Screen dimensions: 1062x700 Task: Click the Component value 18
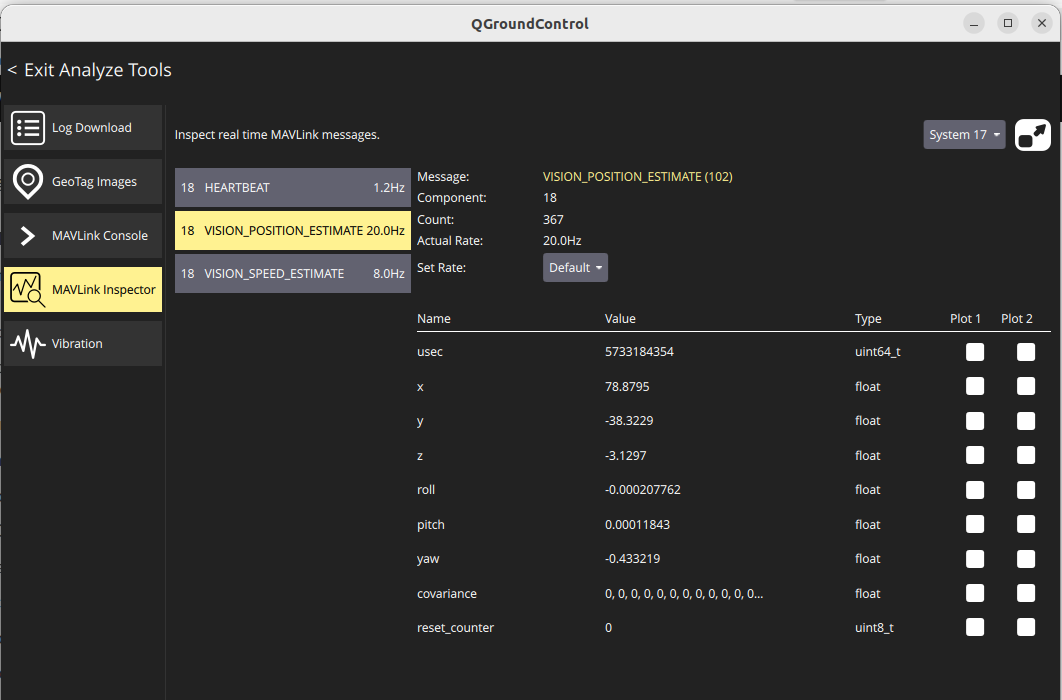click(x=550, y=198)
